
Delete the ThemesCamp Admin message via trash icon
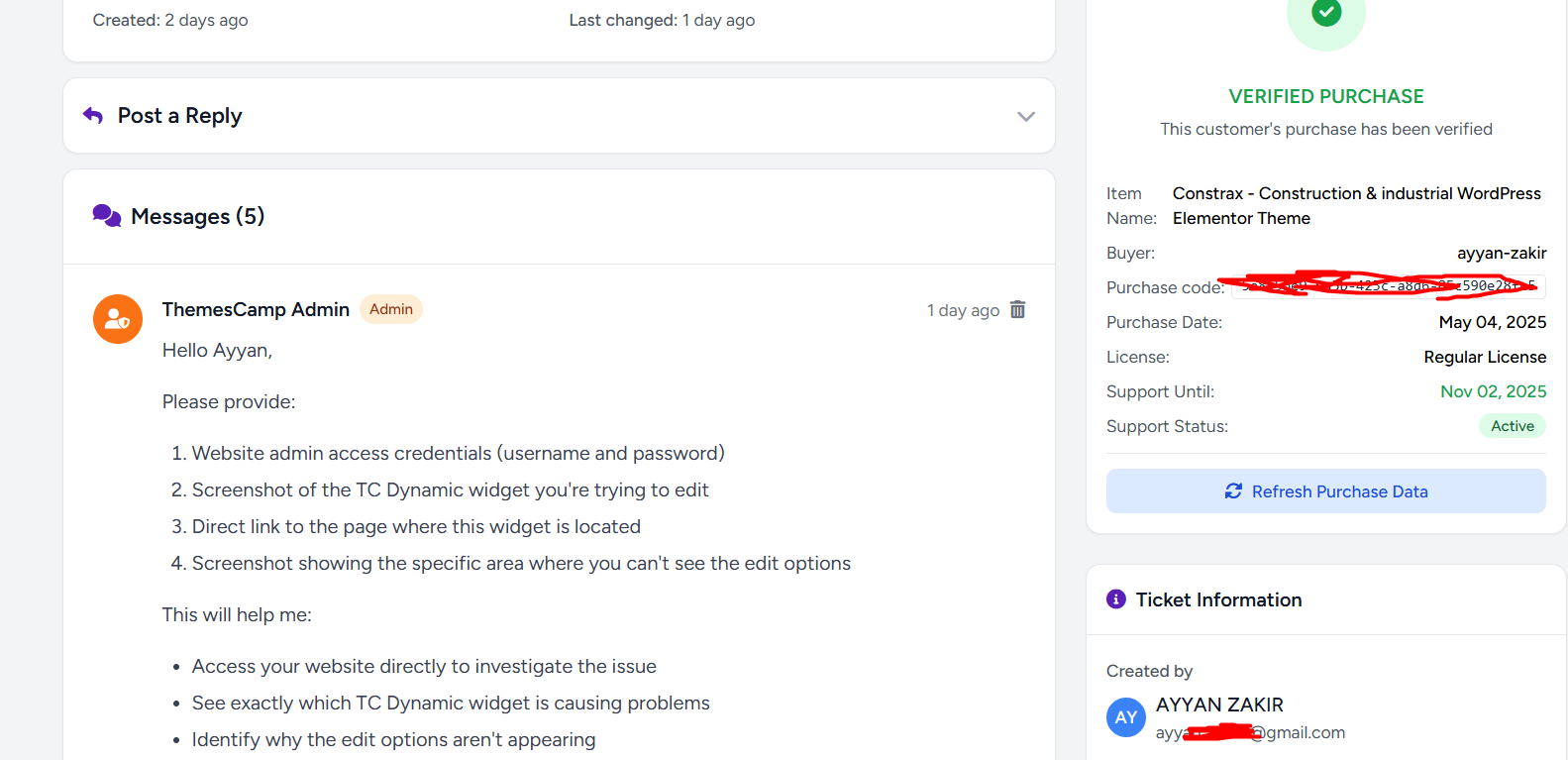coord(1017,309)
